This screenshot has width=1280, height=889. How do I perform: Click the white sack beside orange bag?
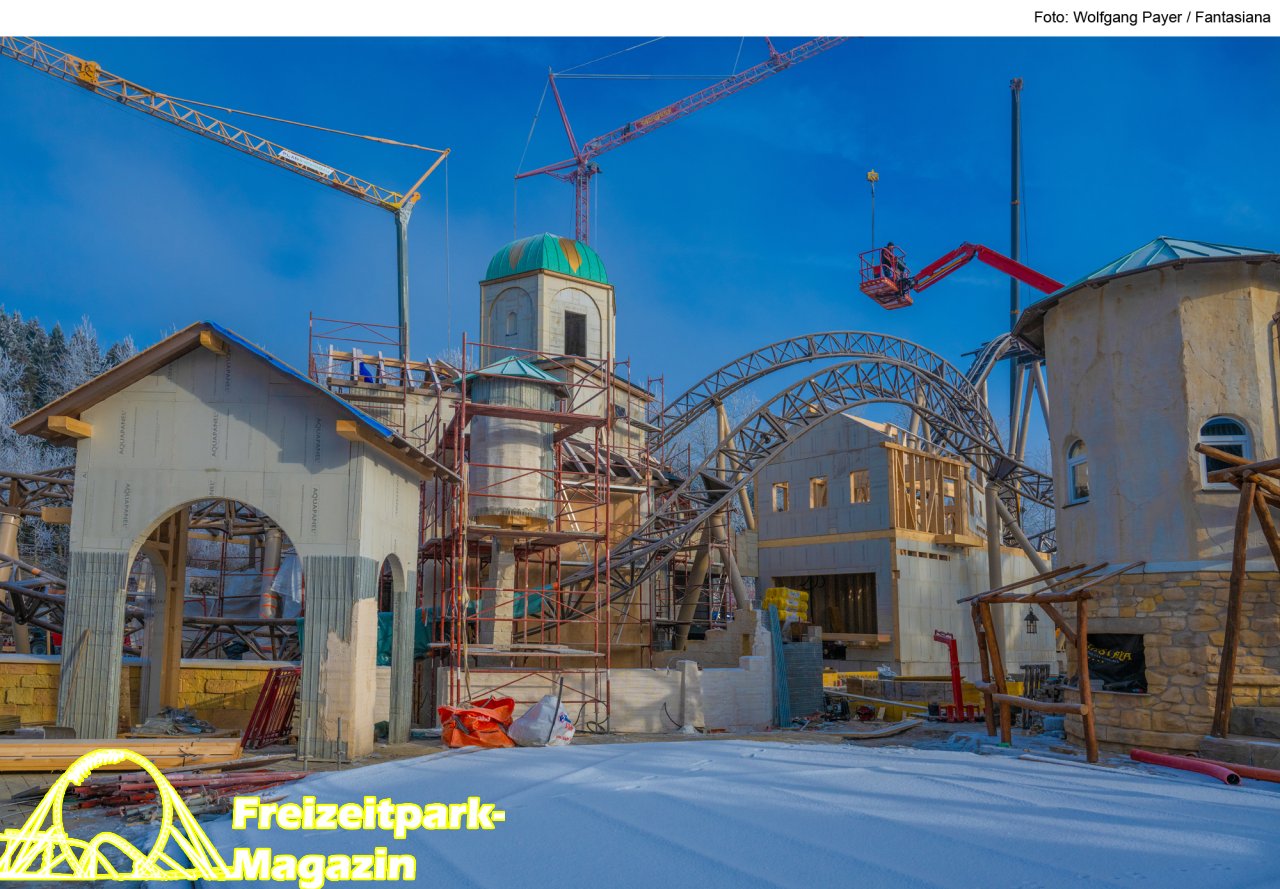pos(542,722)
